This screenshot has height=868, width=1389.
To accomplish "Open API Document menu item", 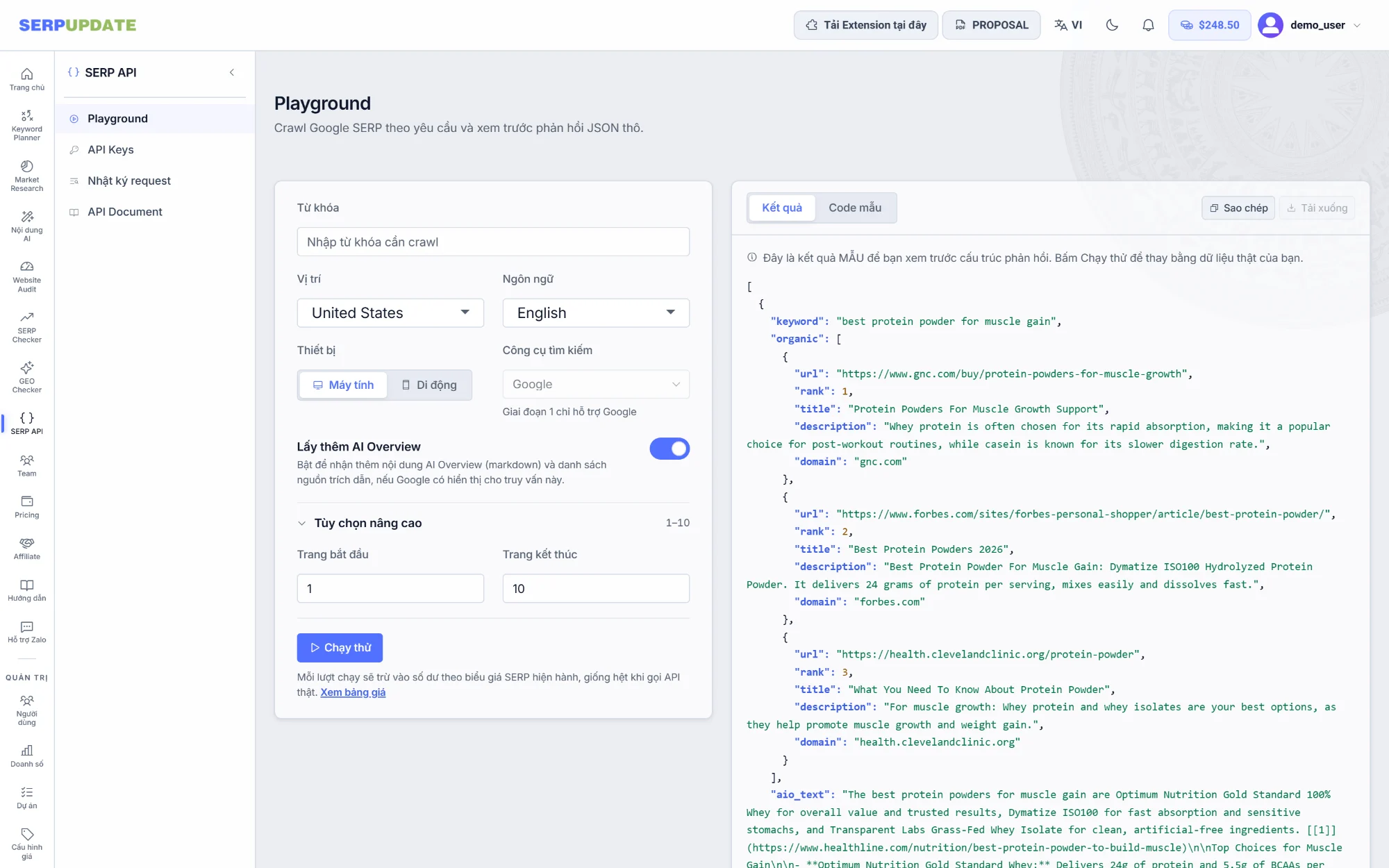I will pos(155,212).
